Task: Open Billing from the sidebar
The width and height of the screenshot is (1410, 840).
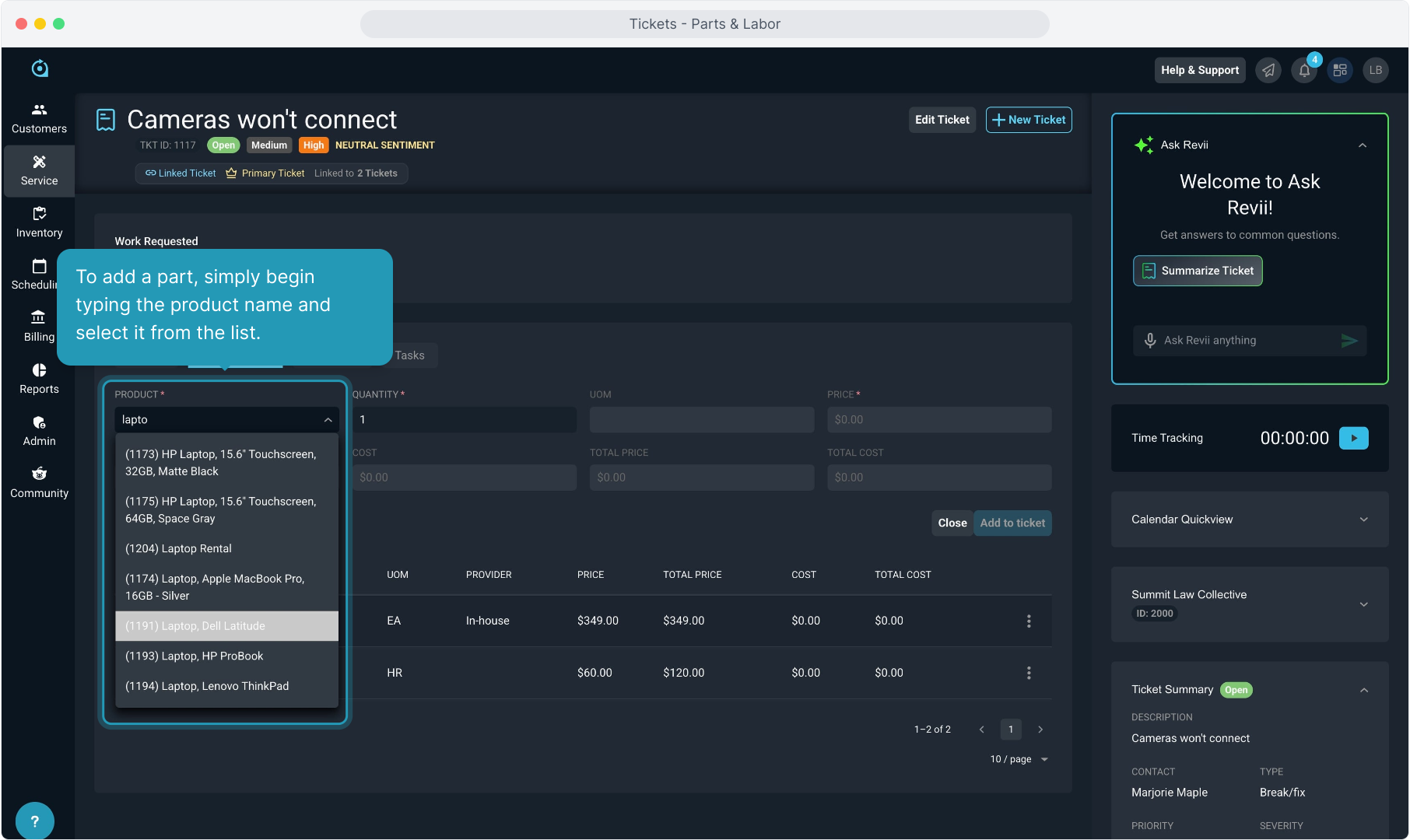Action: 39,327
